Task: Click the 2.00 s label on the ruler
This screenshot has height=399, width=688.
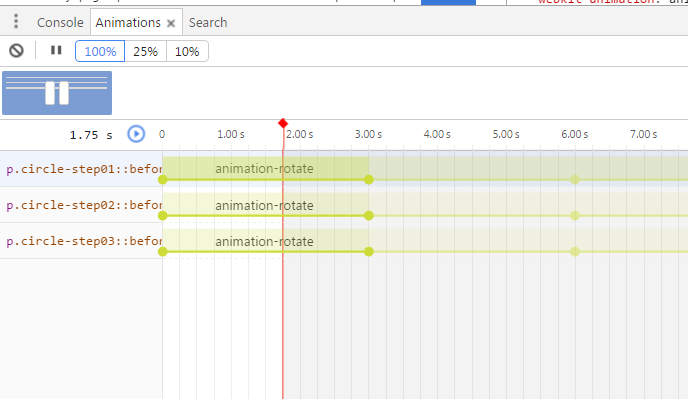Action: [300, 134]
